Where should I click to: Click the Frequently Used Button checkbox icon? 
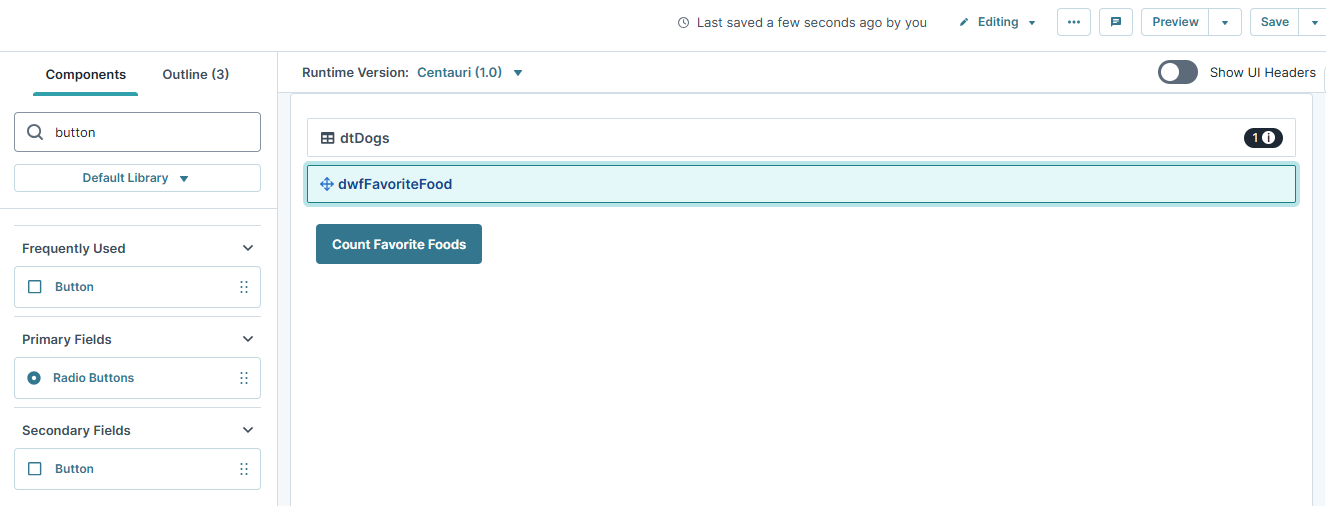pos(35,287)
